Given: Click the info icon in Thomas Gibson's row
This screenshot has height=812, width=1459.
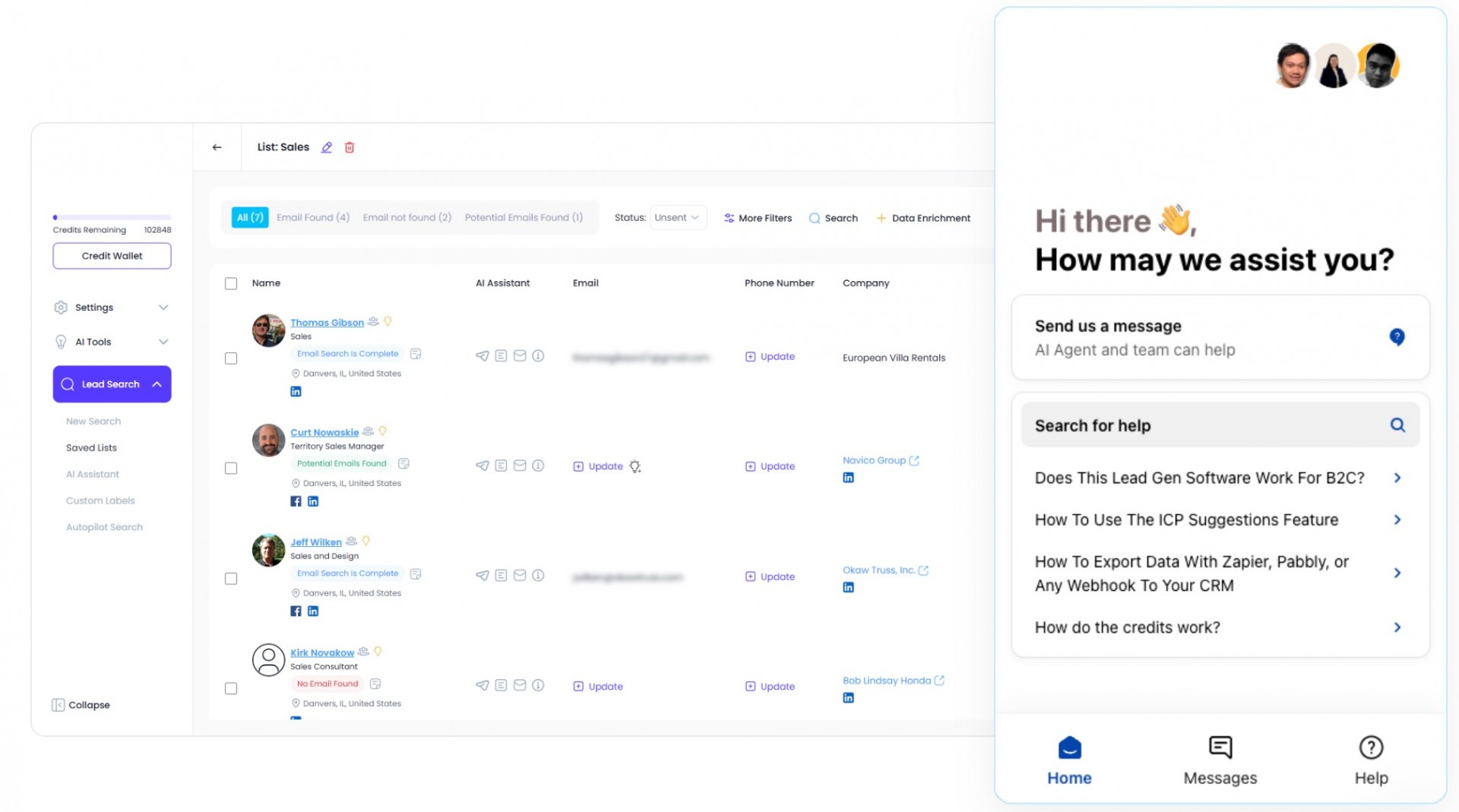Looking at the screenshot, I should pyautogui.click(x=538, y=356).
